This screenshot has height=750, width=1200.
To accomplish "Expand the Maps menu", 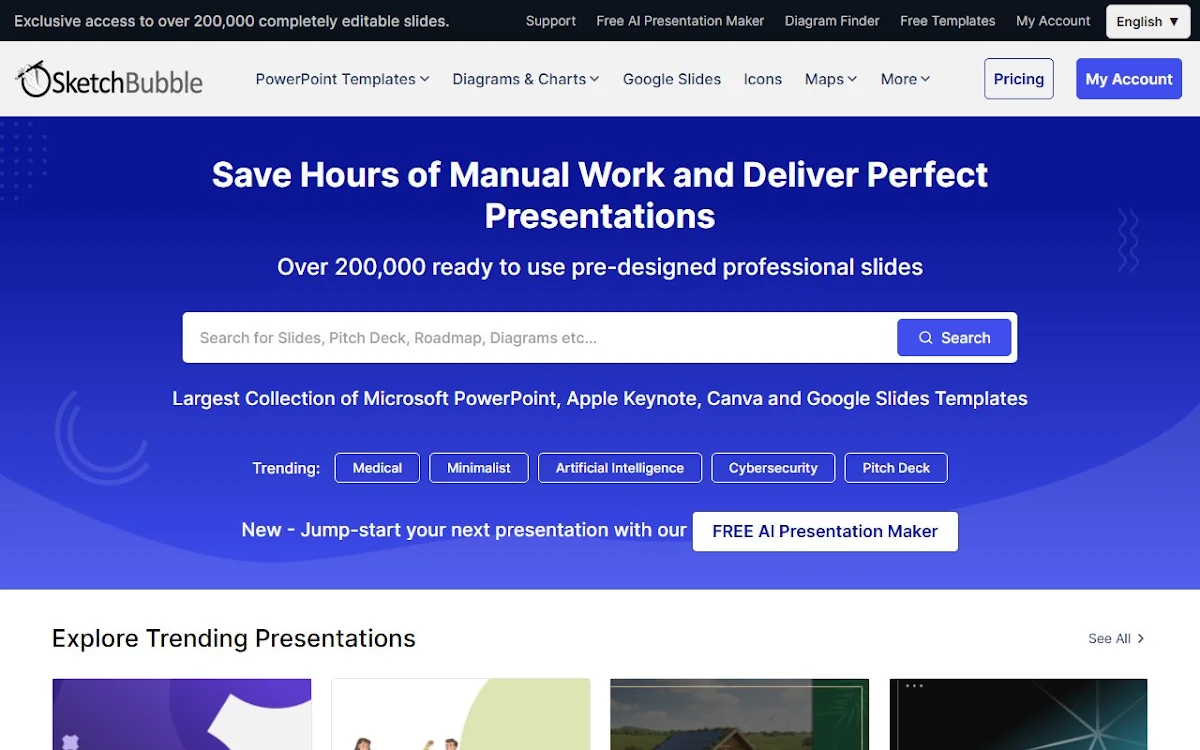I will [831, 79].
